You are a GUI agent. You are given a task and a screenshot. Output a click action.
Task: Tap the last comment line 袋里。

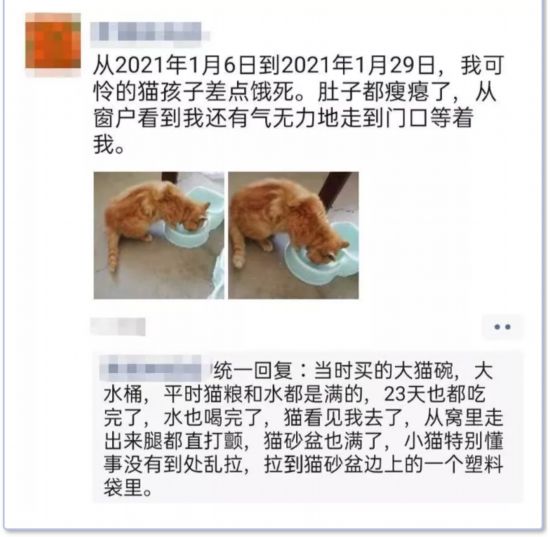[128, 488]
